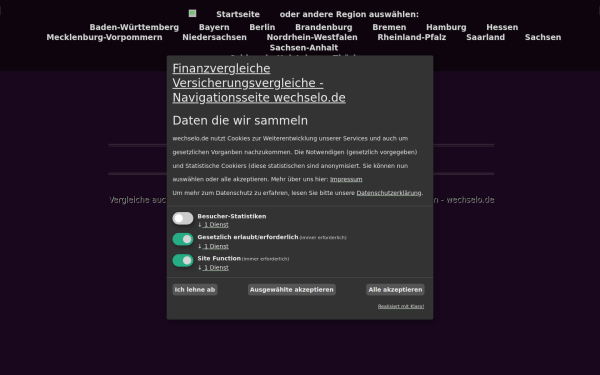The height and width of the screenshot is (375, 600).
Task: Enable the Besucher-Statistiken toggle
Action: pos(183,218)
